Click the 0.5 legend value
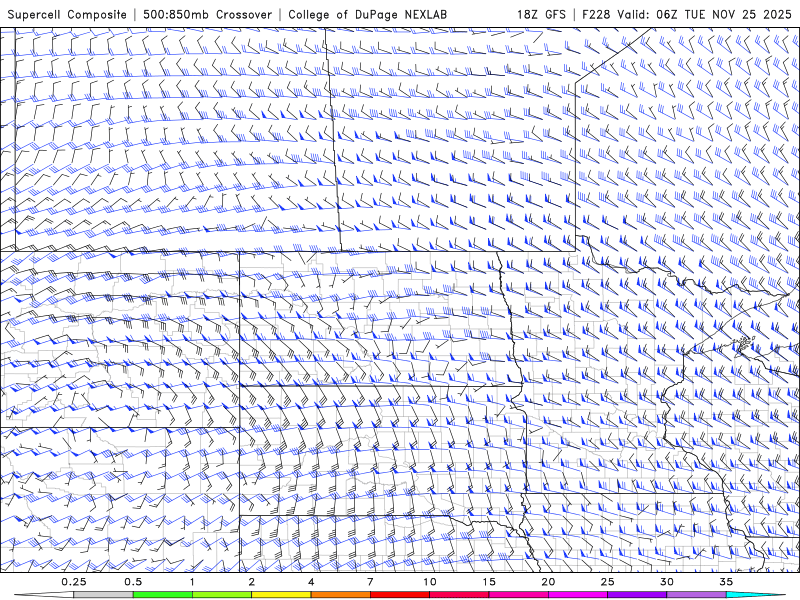This screenshot has width=800, height=600. pyautogui.click(x=133, y=582)
